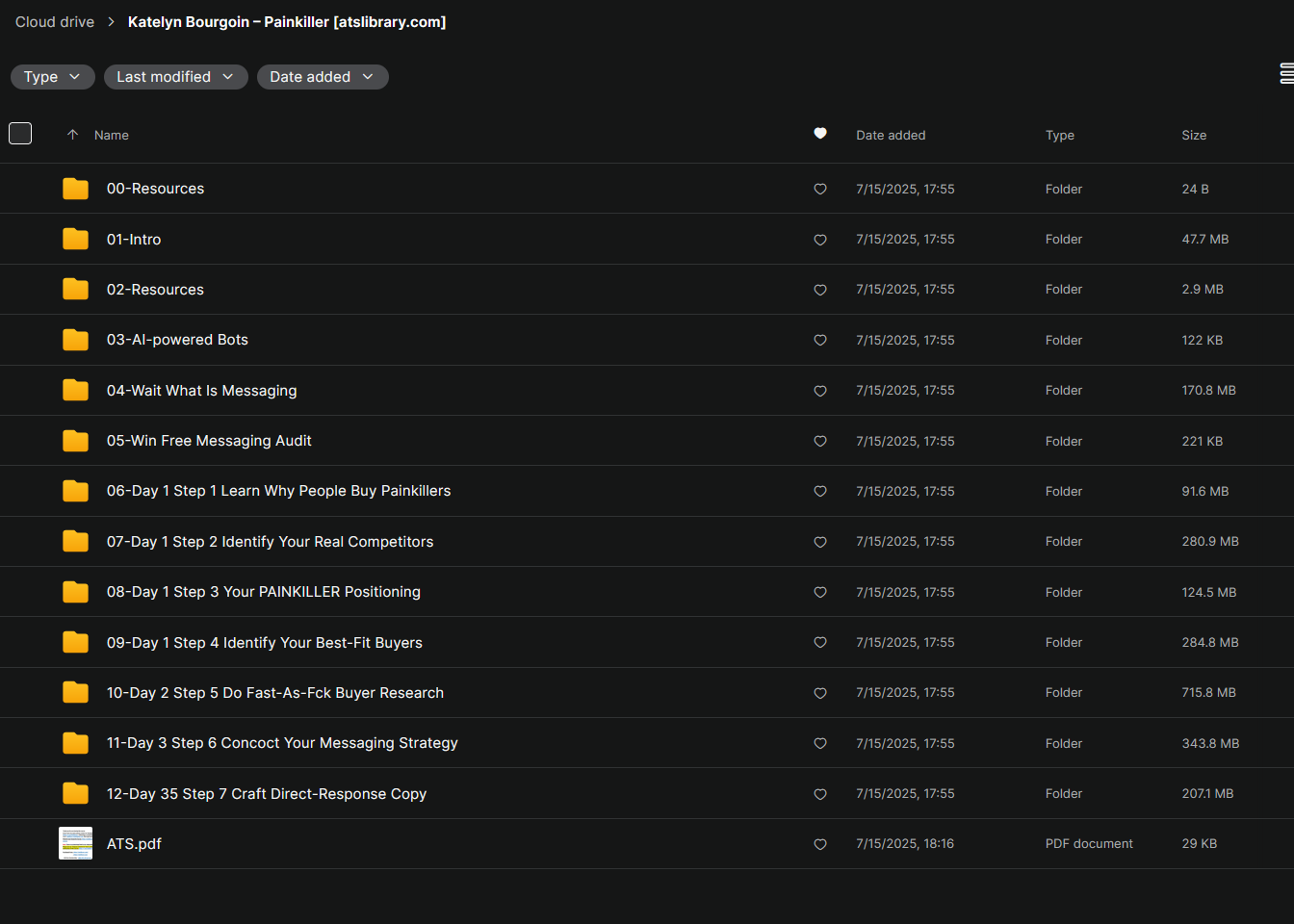
Task: Click the ATS.pdf thumbnail
Action: [75, 843]
